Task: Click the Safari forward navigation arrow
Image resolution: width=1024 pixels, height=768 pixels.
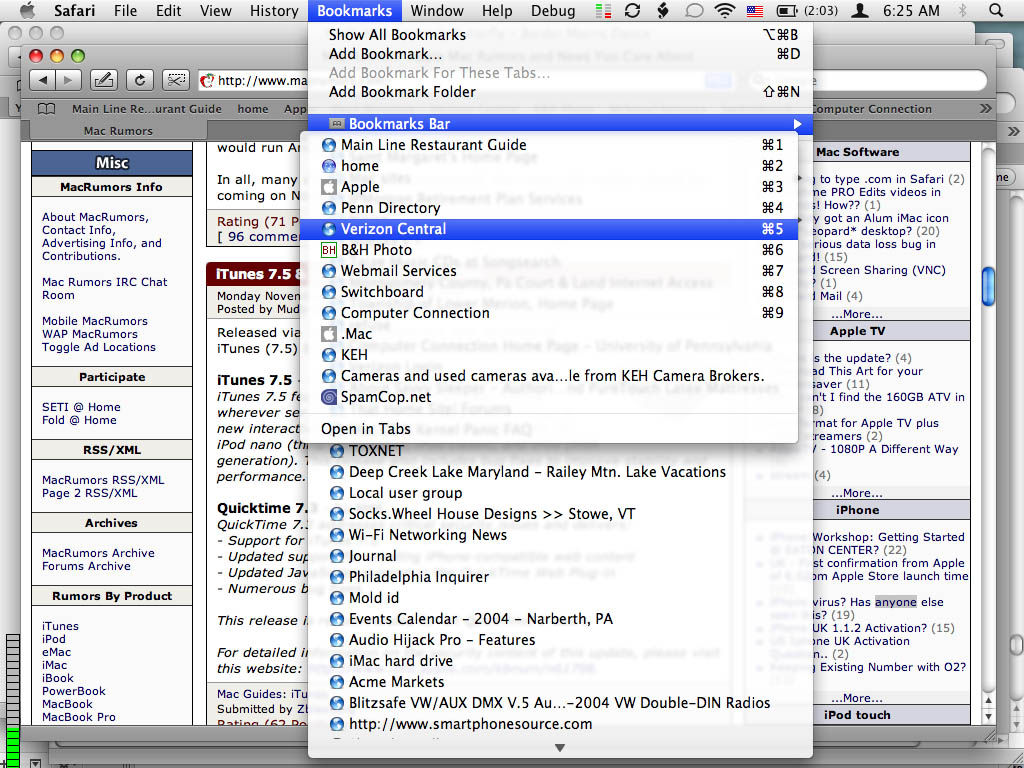Action: [x=67, y=80]
